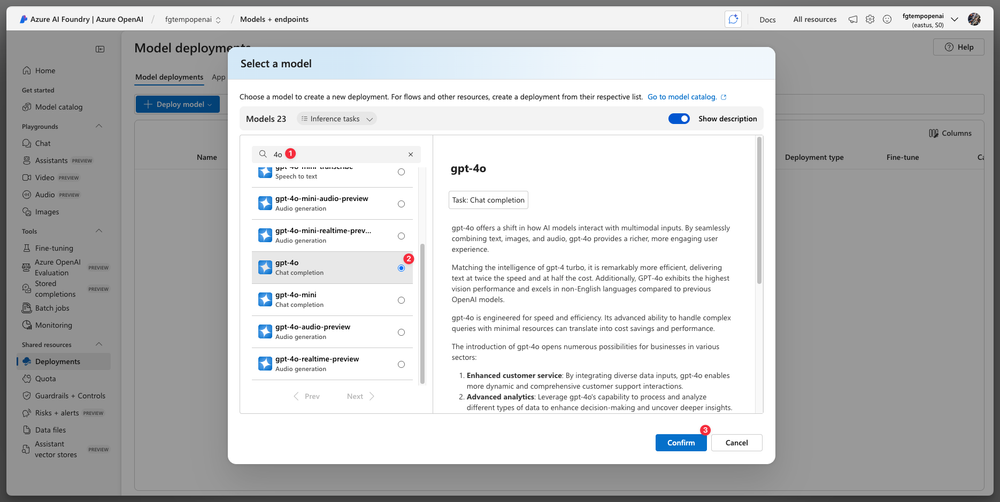Click the Task: Chat completion tag

[x=489, y=200]
